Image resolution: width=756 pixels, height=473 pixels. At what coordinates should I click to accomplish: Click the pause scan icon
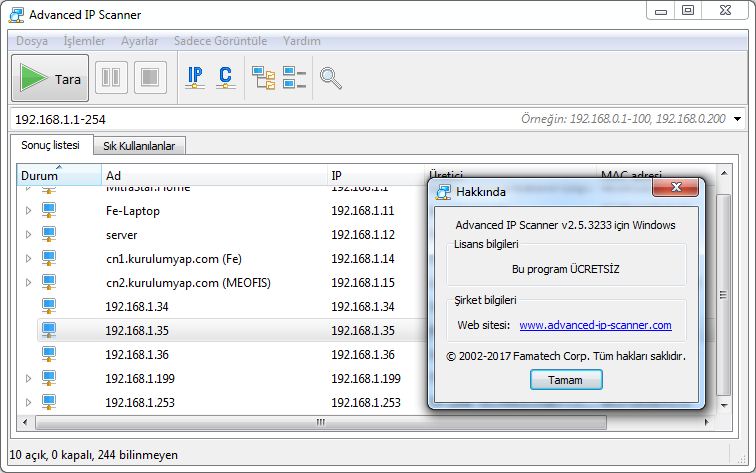(x=111, y=77)
